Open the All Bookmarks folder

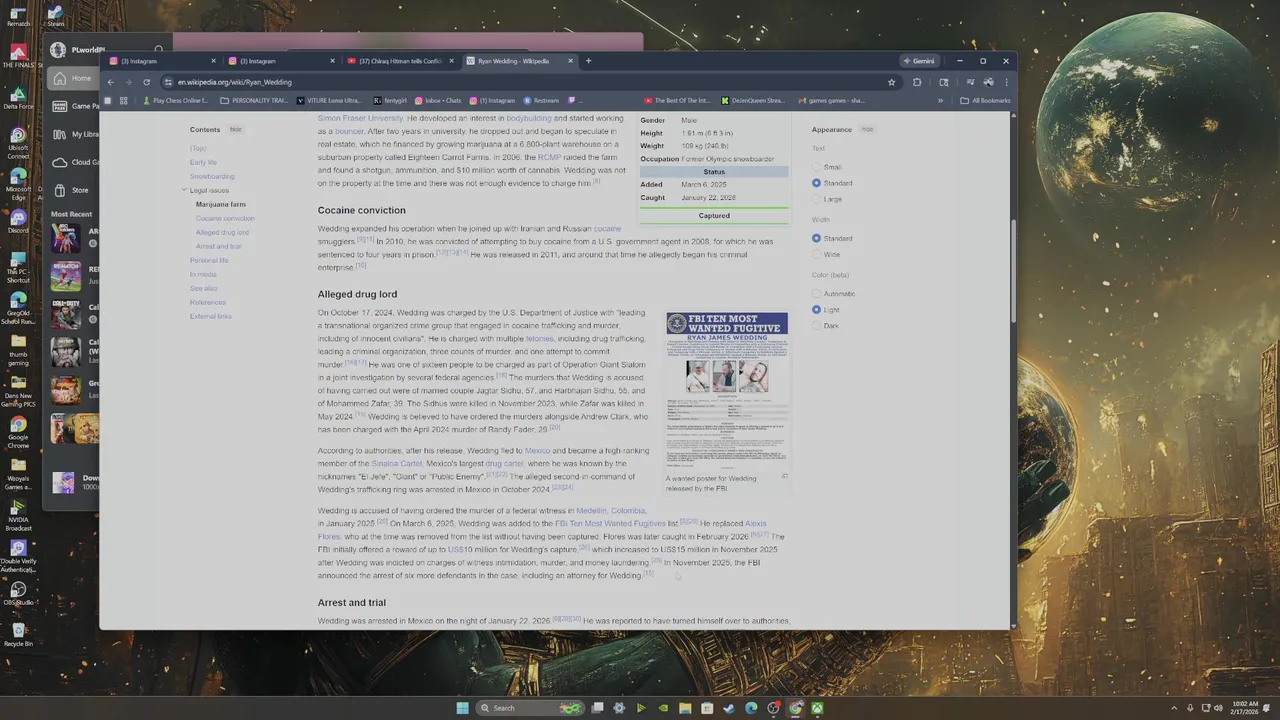coord(985,100)
